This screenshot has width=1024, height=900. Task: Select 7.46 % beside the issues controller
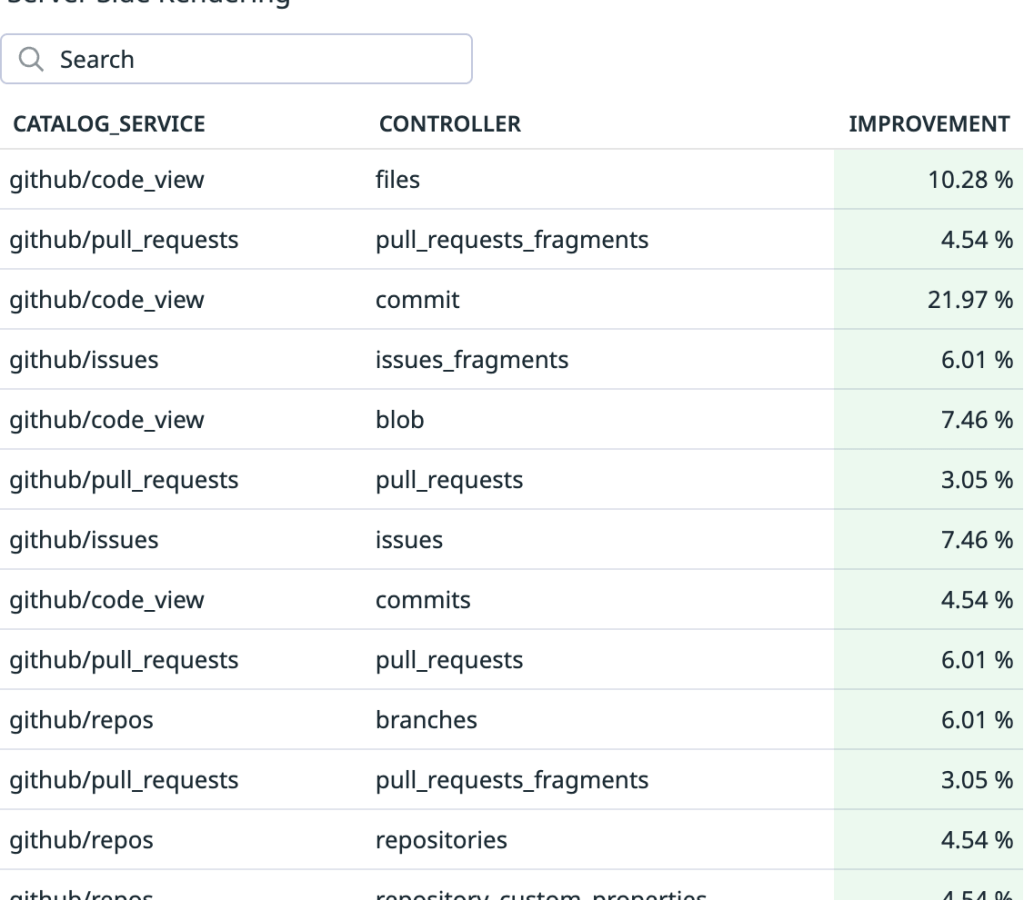(977, 540)
